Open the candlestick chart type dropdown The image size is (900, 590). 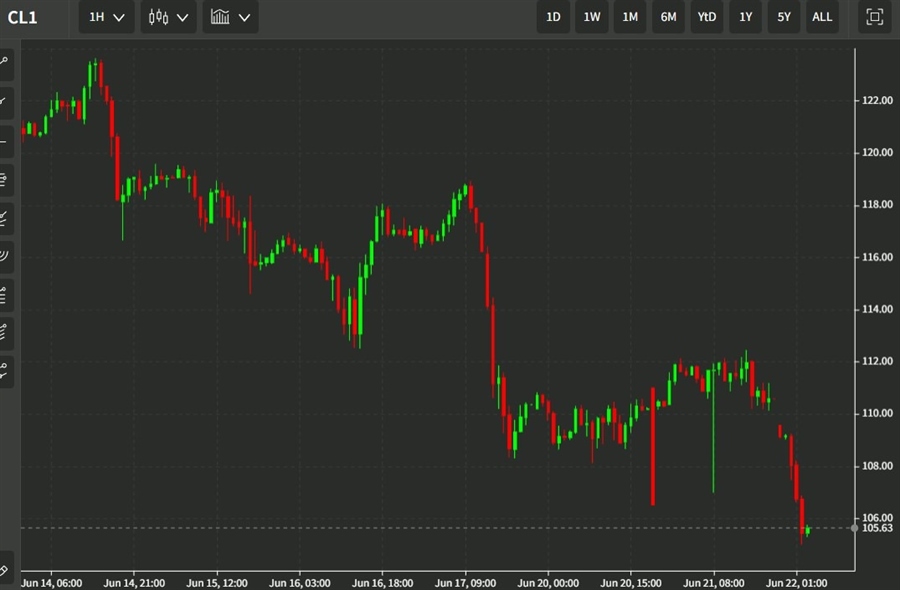click(168, 17)
